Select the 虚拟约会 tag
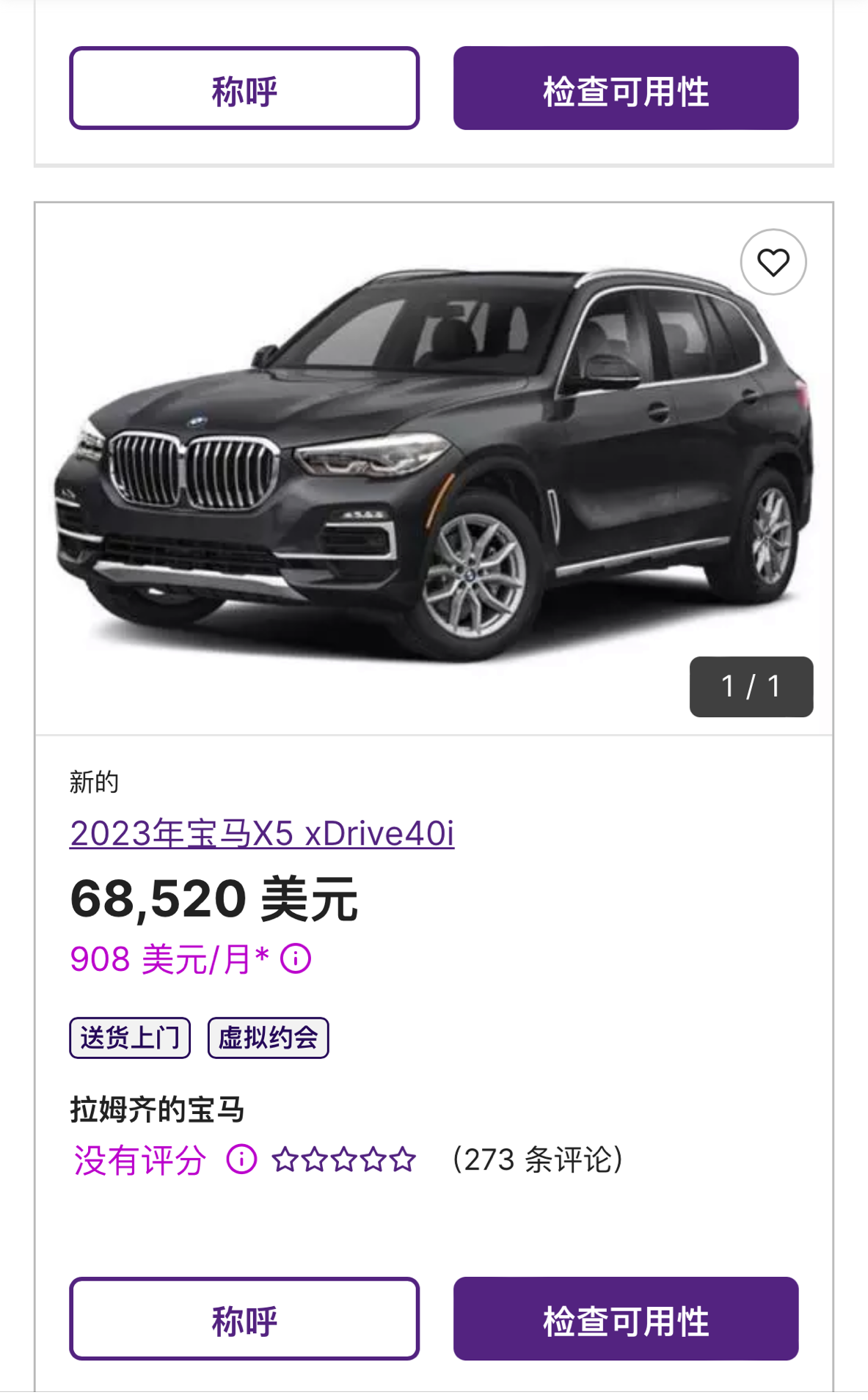The width and height of the screenshot is (868, 1400). click(x=268, y=1038)
